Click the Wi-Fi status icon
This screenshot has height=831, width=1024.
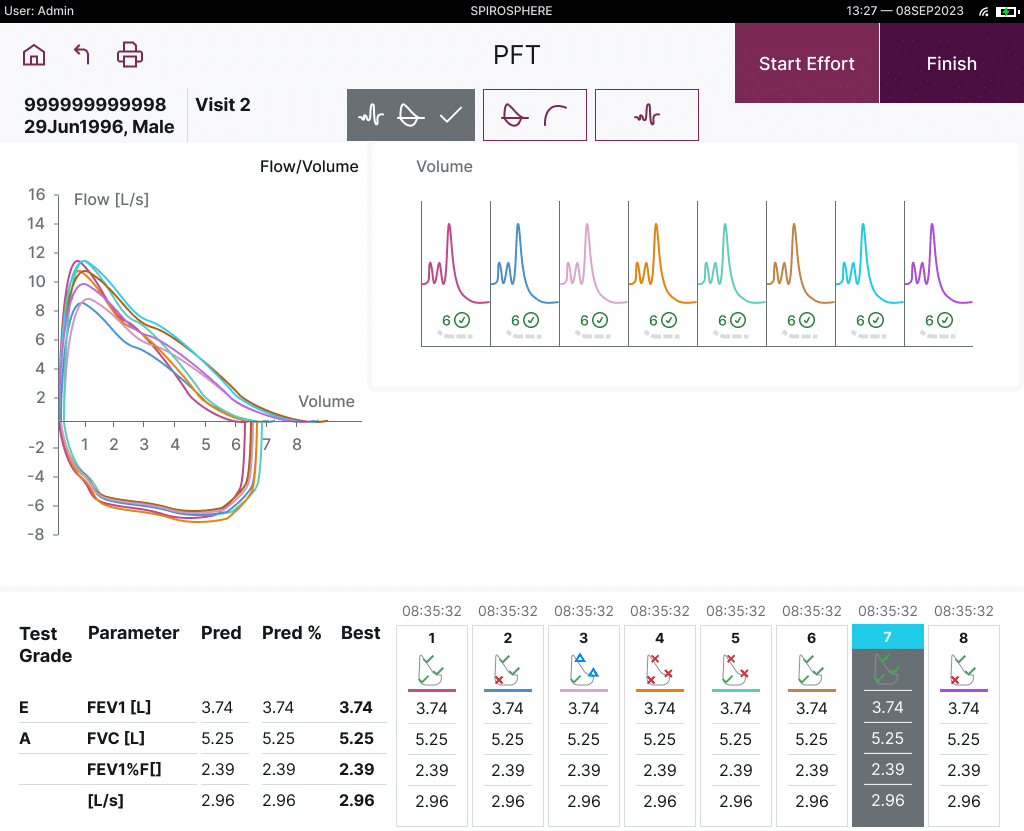(x=984, y=10)
